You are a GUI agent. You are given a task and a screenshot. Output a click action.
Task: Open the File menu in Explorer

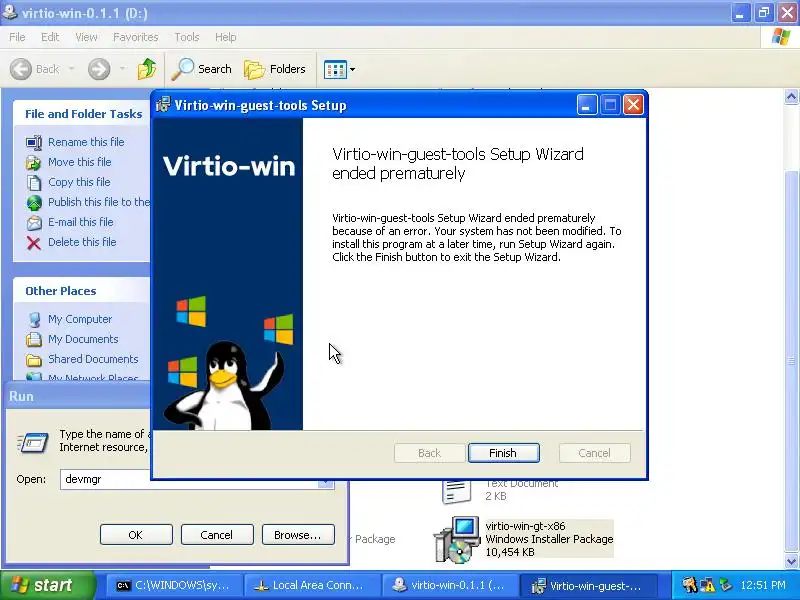click(x=17, y=37)
